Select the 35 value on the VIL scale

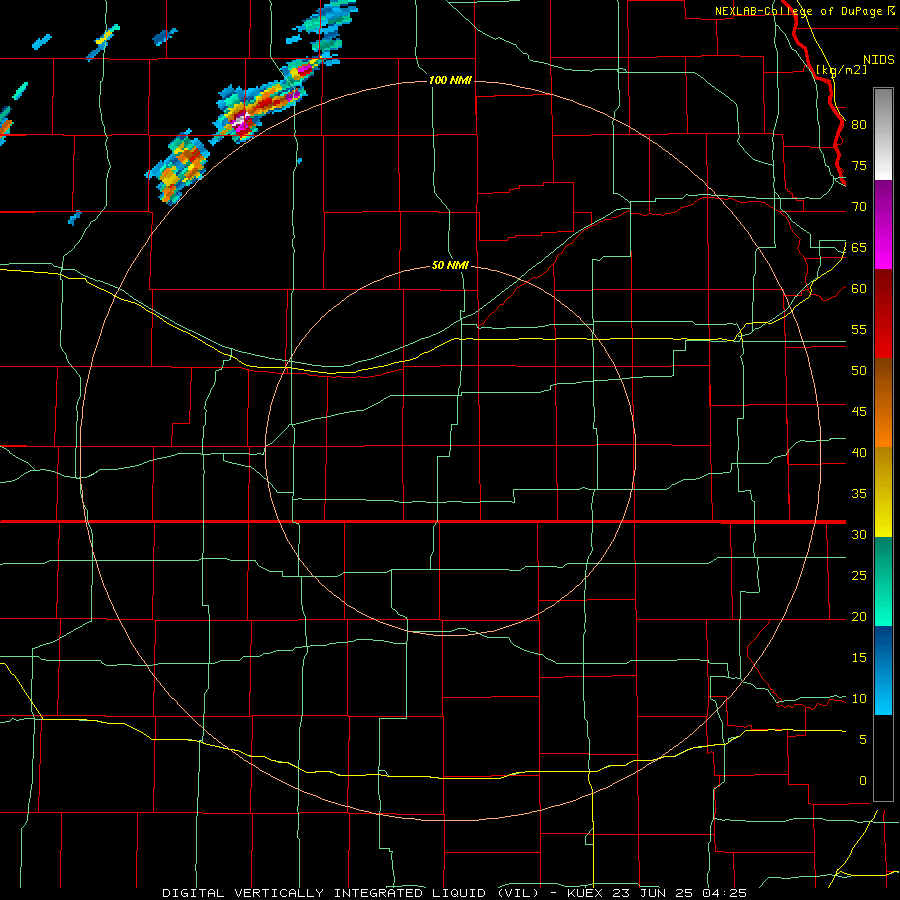[859, 494]
